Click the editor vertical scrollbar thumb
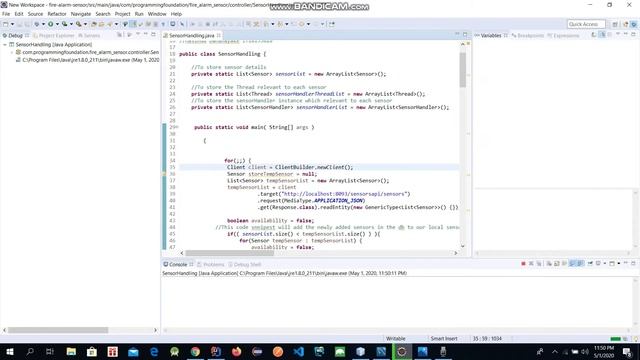This screenshot has width=640, height=360. pyautogui.click(x=462, y=70)
